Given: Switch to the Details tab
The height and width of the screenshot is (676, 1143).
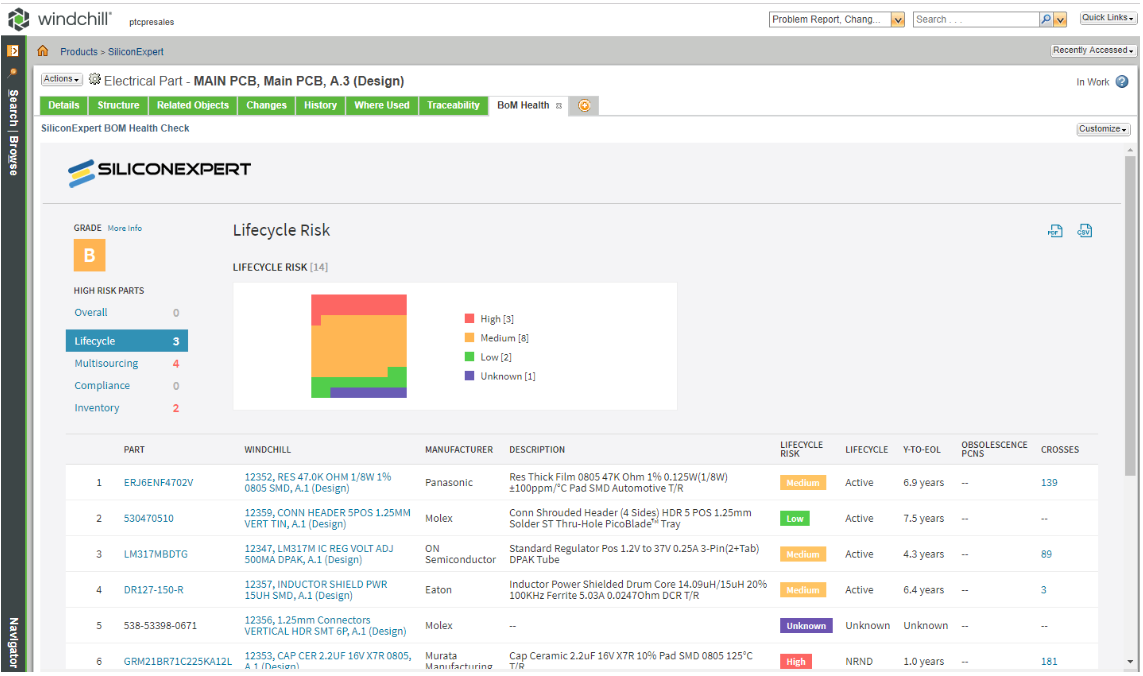Looking at the screenshot, I should pyautogui.click(x=63, y=106).
